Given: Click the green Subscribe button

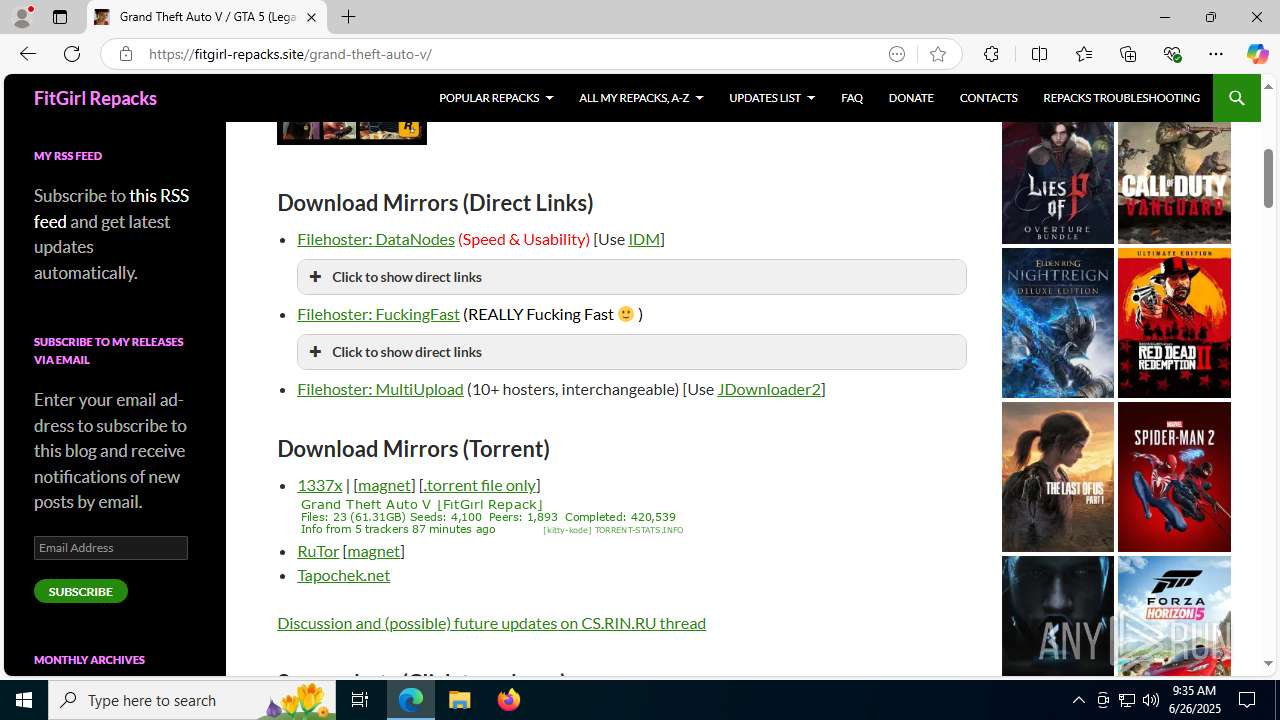Looking at the screenshot, I should (x=81, y=591).
